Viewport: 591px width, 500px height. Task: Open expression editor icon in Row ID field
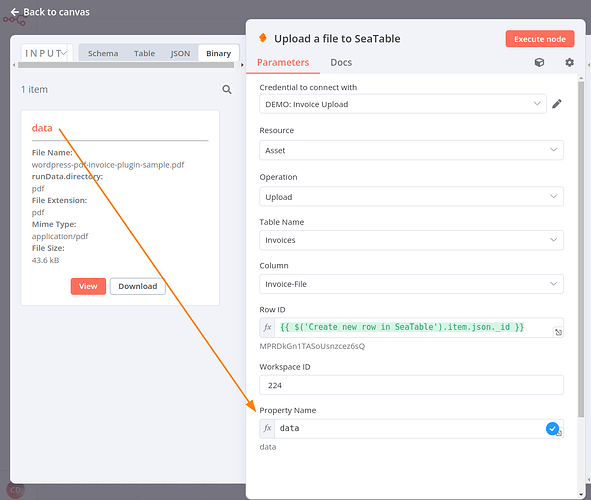point(558,332)
